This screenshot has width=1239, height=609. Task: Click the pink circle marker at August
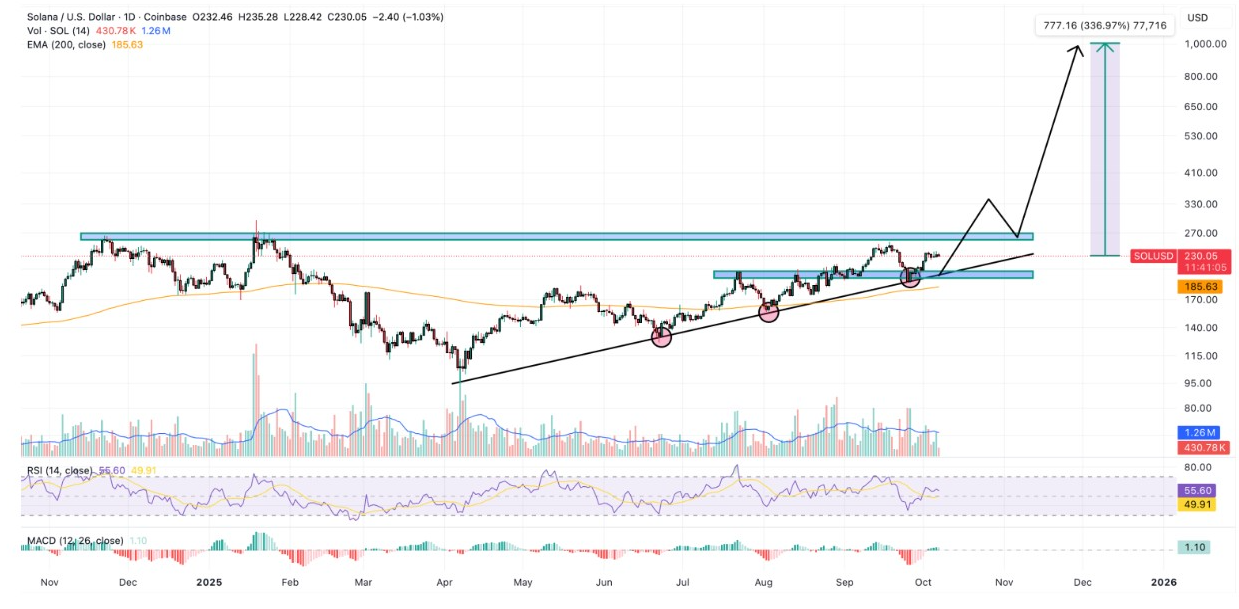(768, 312)
